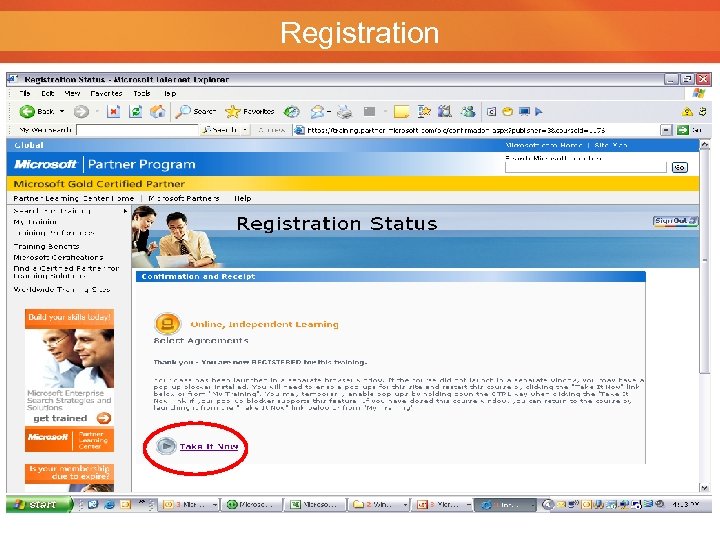
Task: Open the Help menu in menu bar
Action: pos(170,93)
